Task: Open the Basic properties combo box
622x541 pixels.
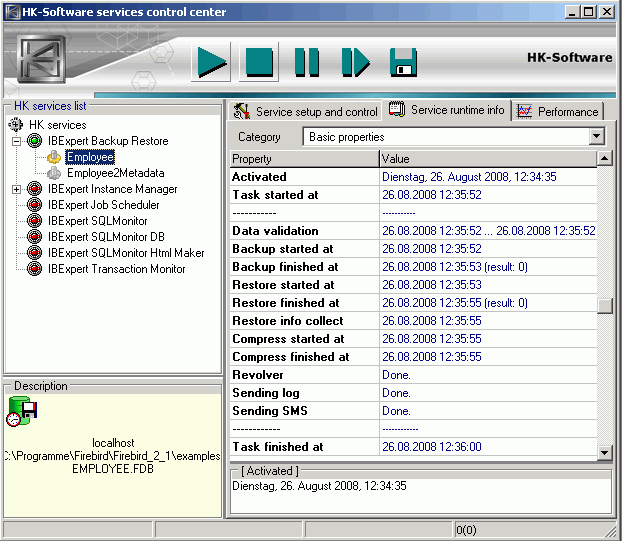Action: [x=454, y=137]
